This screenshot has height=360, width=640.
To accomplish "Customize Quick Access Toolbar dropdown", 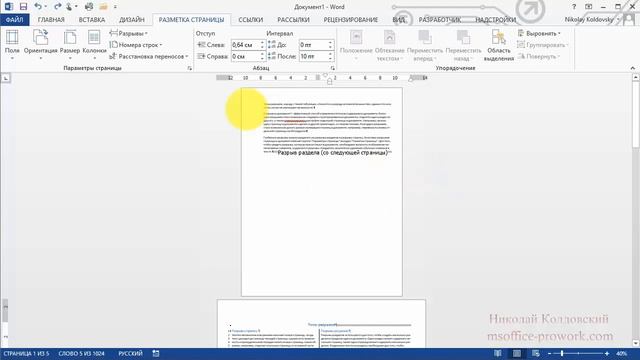I will 115,7.
